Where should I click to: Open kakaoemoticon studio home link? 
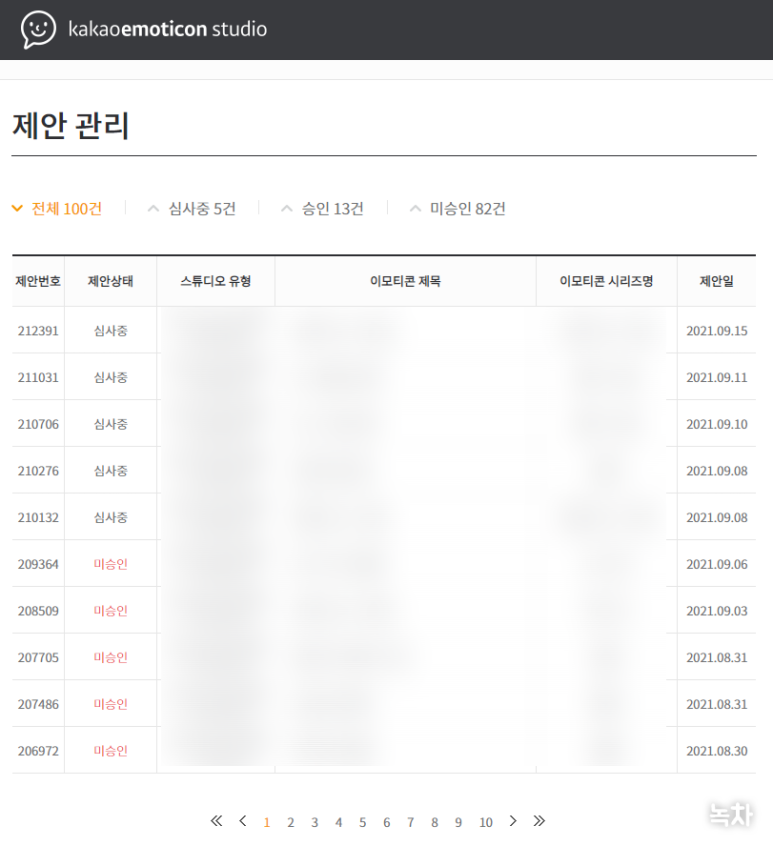tap(167, 29)
